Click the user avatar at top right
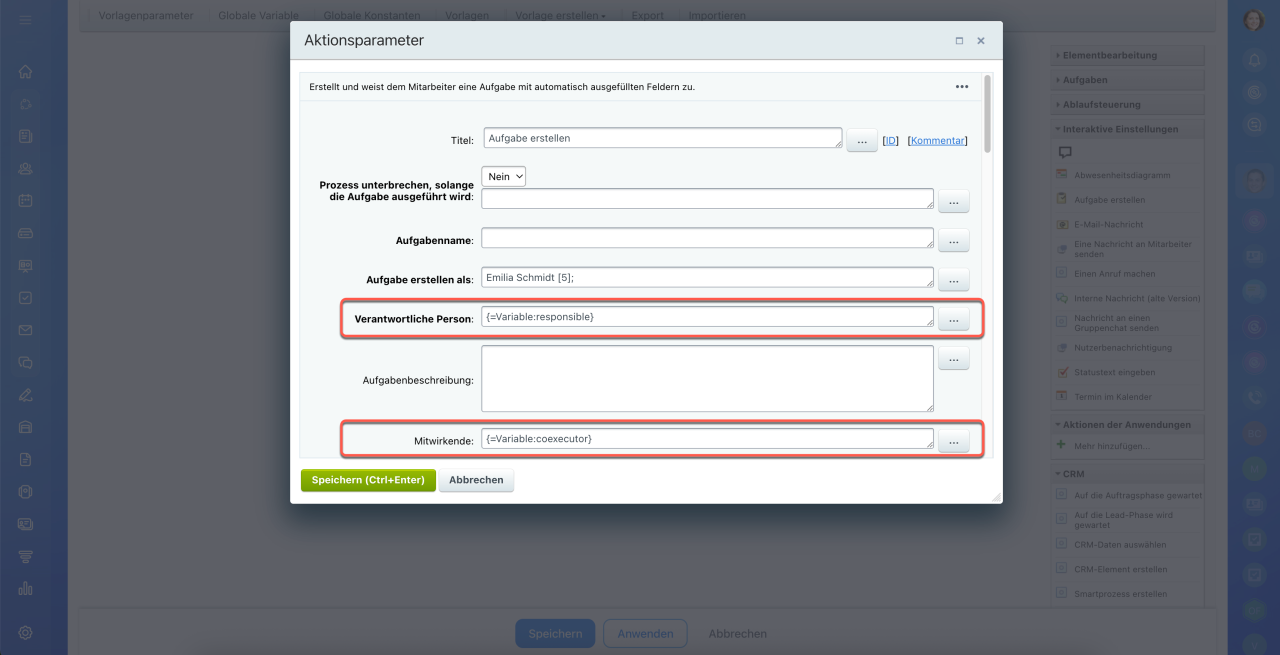Image resolution: width=1280 pixels, height=655 pixels. (1253, 21)
